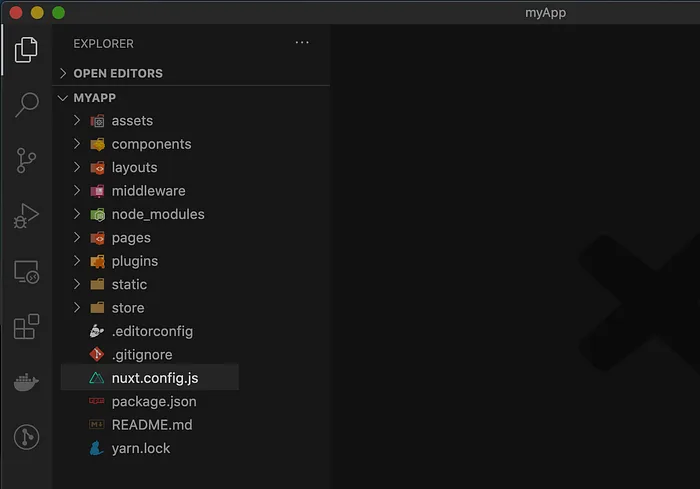Viewport: 700px width, 489px height.
Task: Open the Explorer view in activity bar
Action: (x=26, y=50)
